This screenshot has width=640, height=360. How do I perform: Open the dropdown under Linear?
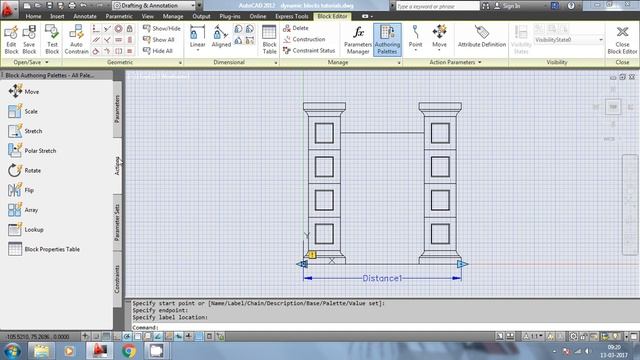point(198,51)
